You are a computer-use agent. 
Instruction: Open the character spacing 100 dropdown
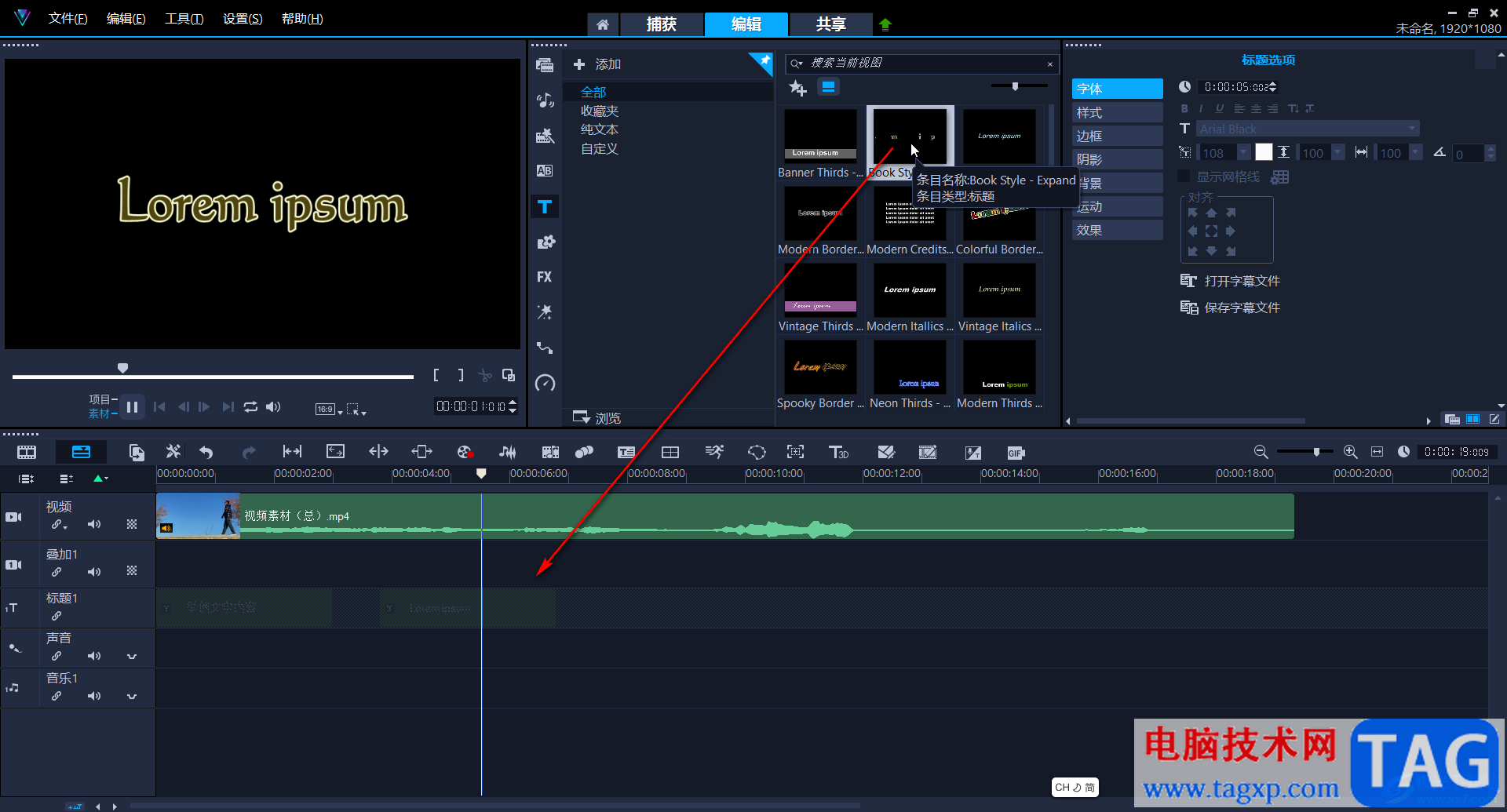click(1415, 153)
